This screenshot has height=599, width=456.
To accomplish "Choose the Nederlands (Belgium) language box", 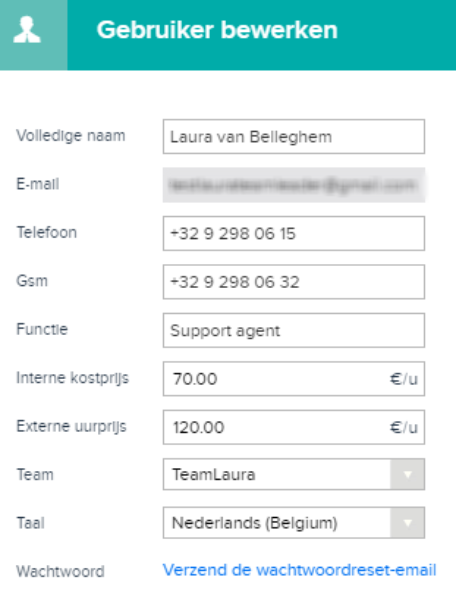I will (294, 523).
